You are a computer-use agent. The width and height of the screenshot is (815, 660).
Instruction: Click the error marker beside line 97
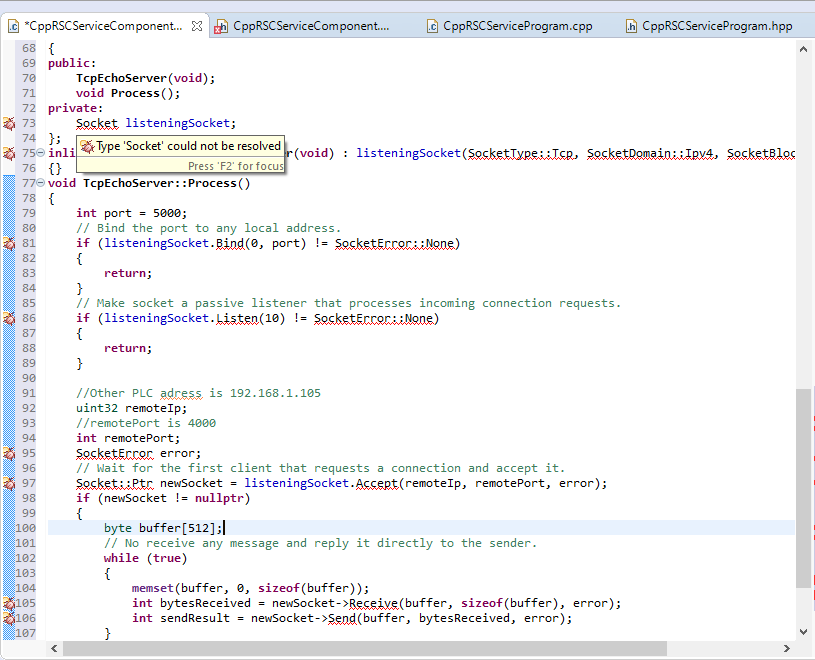[x=9, y=483]
